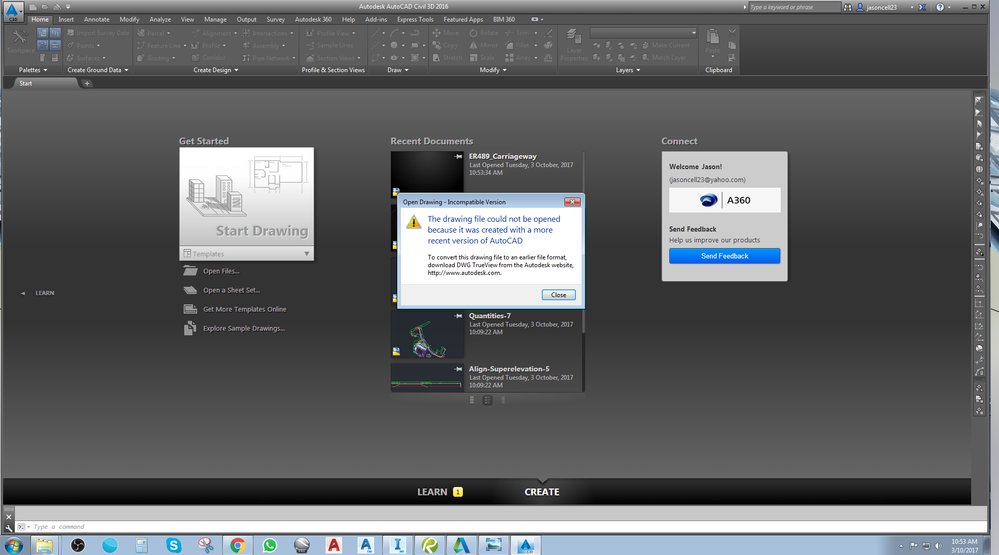Expand the Layers panel dropdown
This screenshot has width=999, height=555.
pos(628,70)
